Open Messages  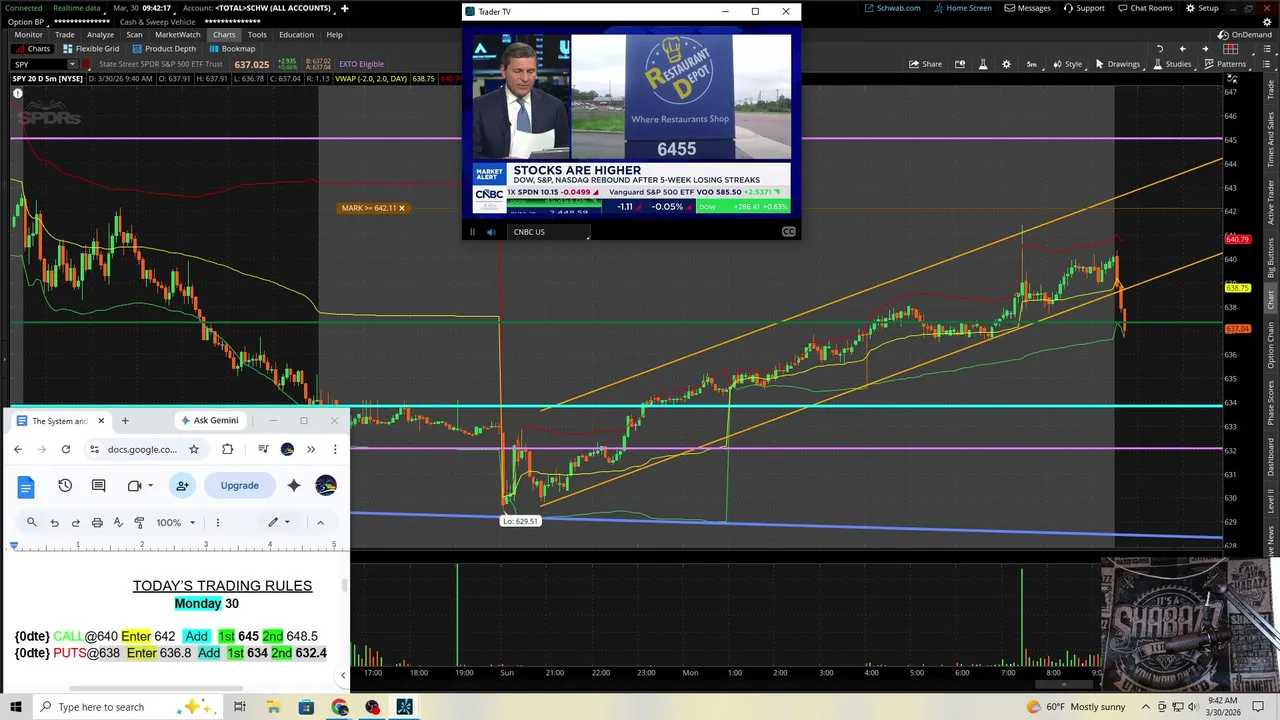[x=1028, y=8]
